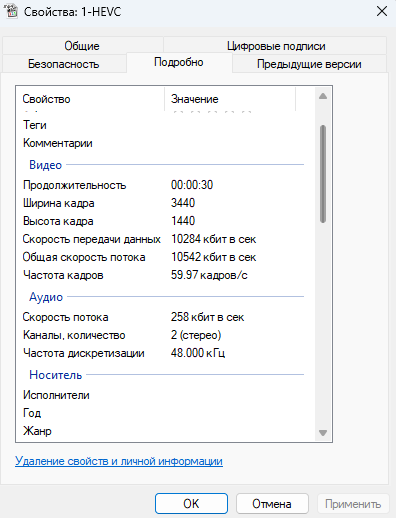Click the Свойство column header

pos(90,99)
